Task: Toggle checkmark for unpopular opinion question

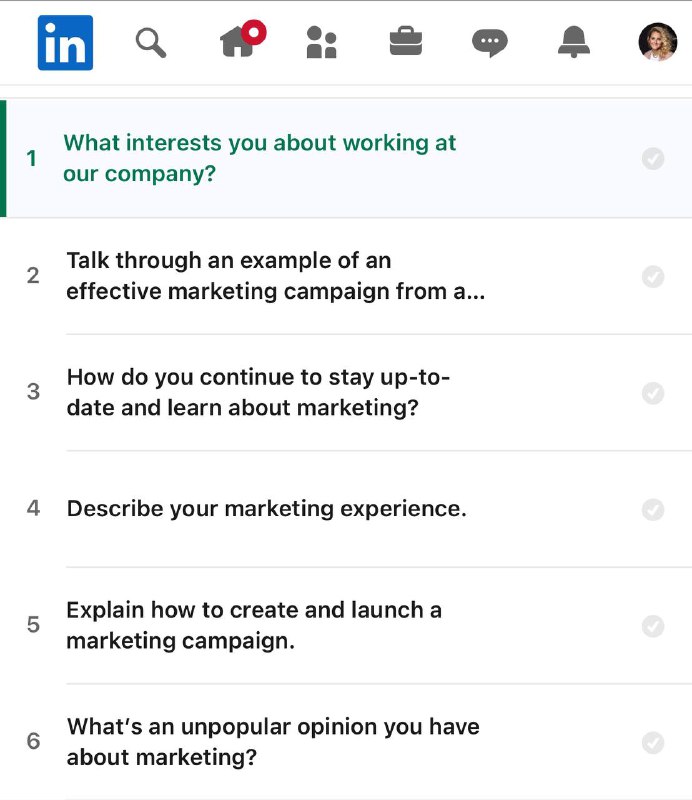Action: tap(653, 742)
